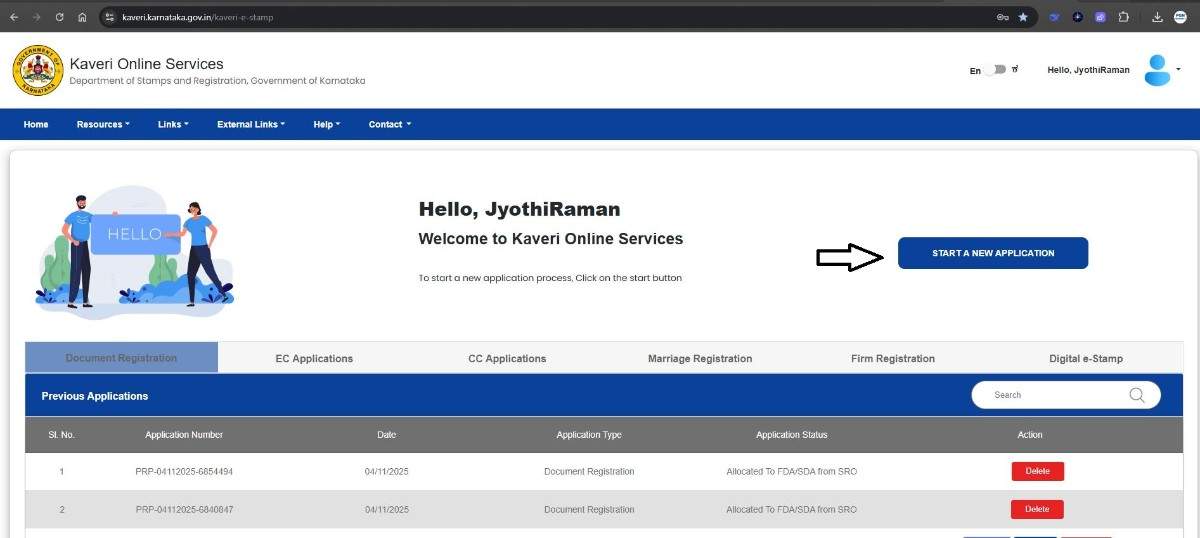The image size is (1200, 538).
Task: Bookmark this page with the star icon
Action: (x=1023, y=17)
